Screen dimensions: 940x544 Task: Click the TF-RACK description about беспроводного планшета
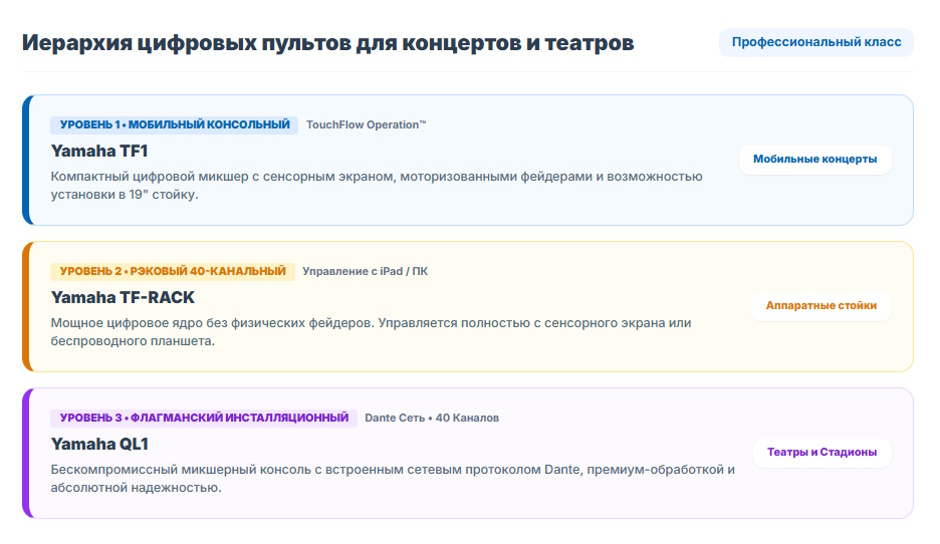pos(370,332)
